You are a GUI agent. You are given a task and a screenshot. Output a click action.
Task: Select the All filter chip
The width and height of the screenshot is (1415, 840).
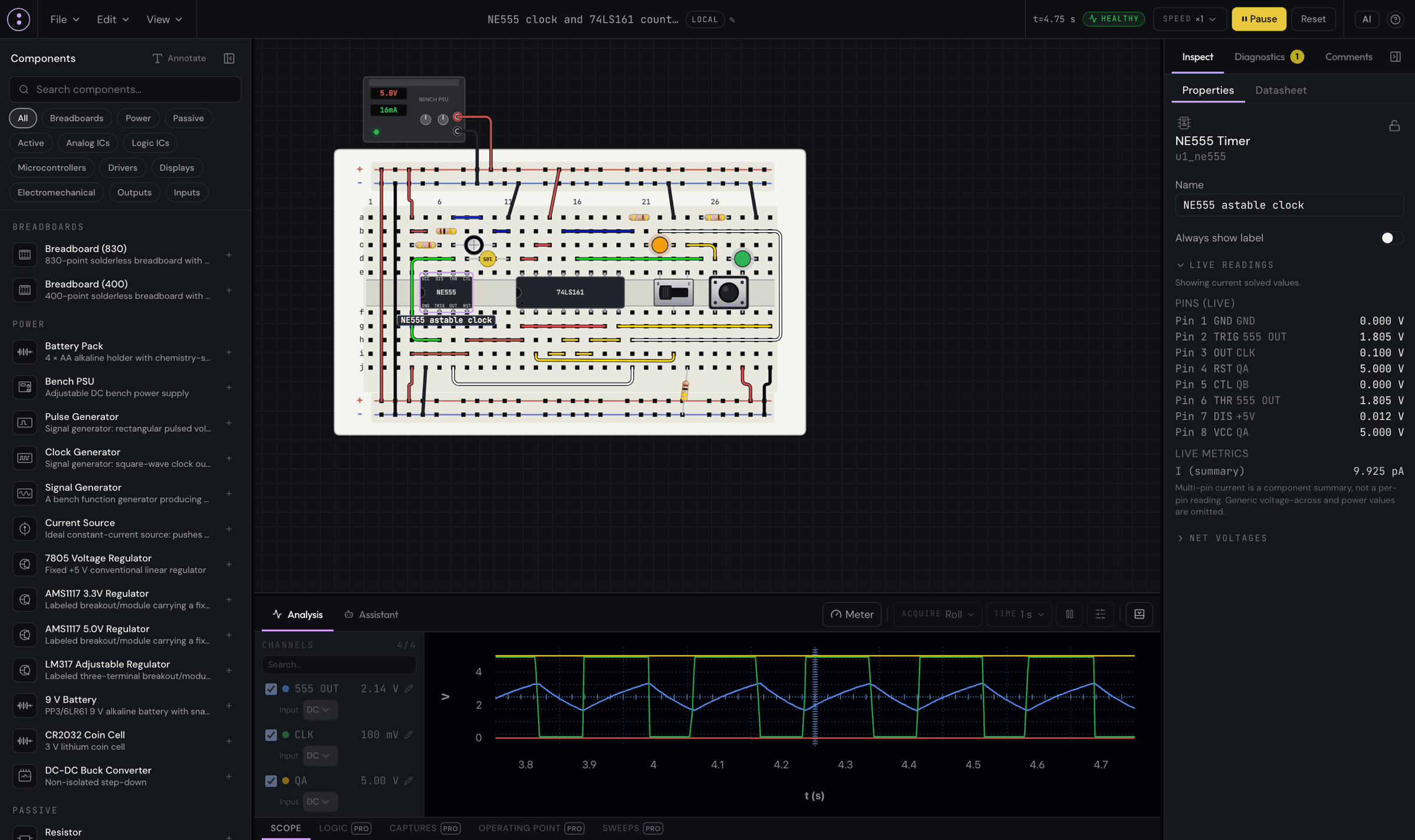pos(22,118)
